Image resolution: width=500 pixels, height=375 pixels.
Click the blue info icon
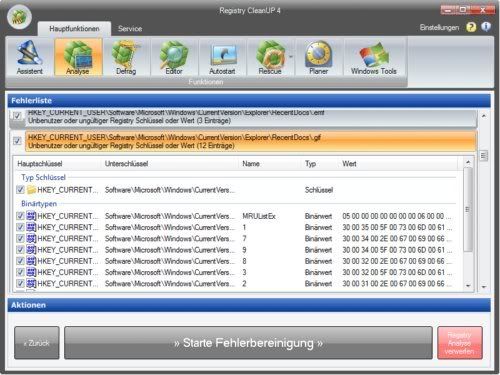click(486, 27)
